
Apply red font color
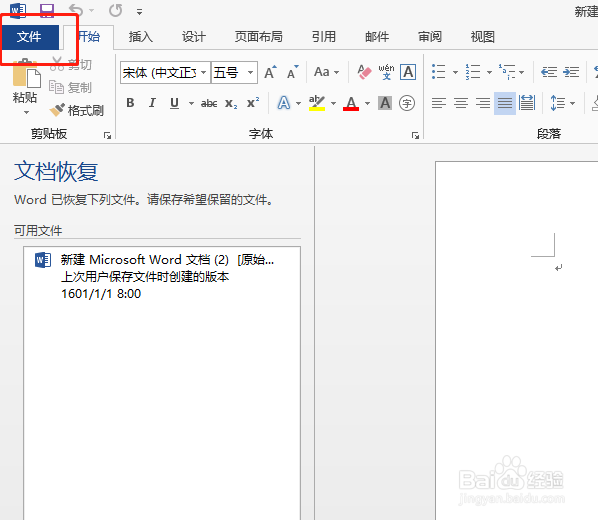[351, 103]
